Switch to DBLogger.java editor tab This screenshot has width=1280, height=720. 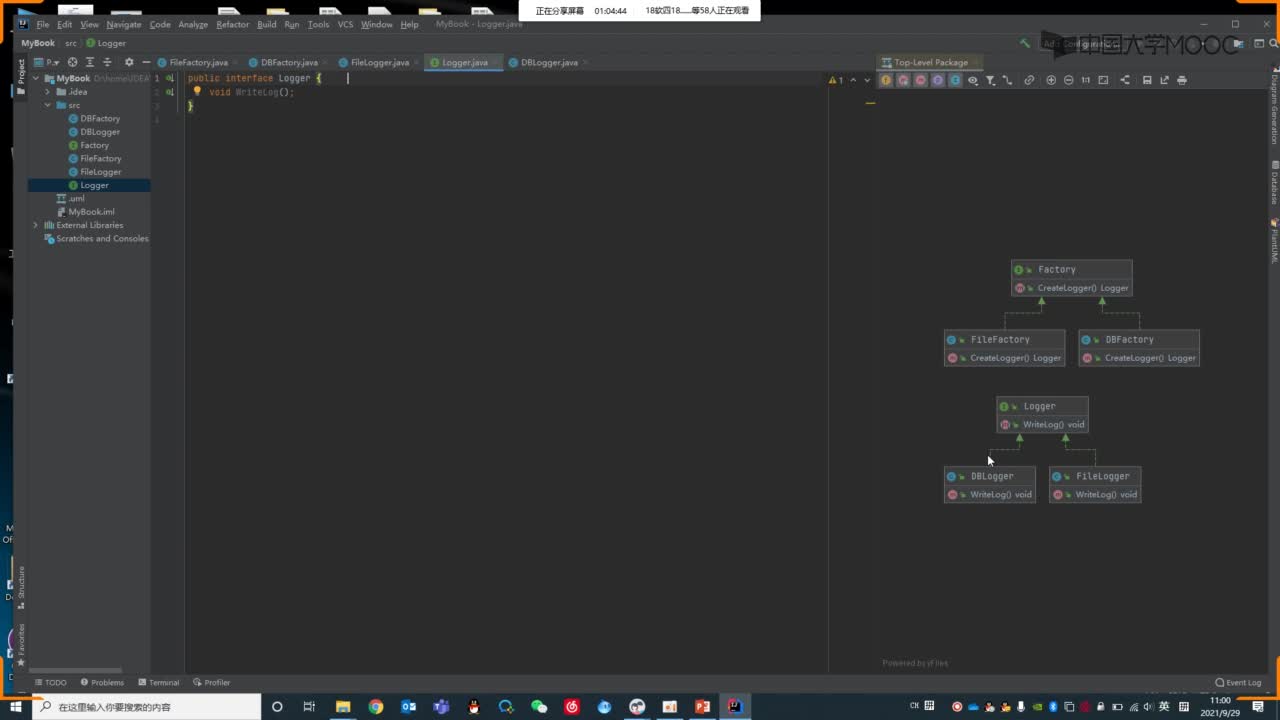pos(549,62)
